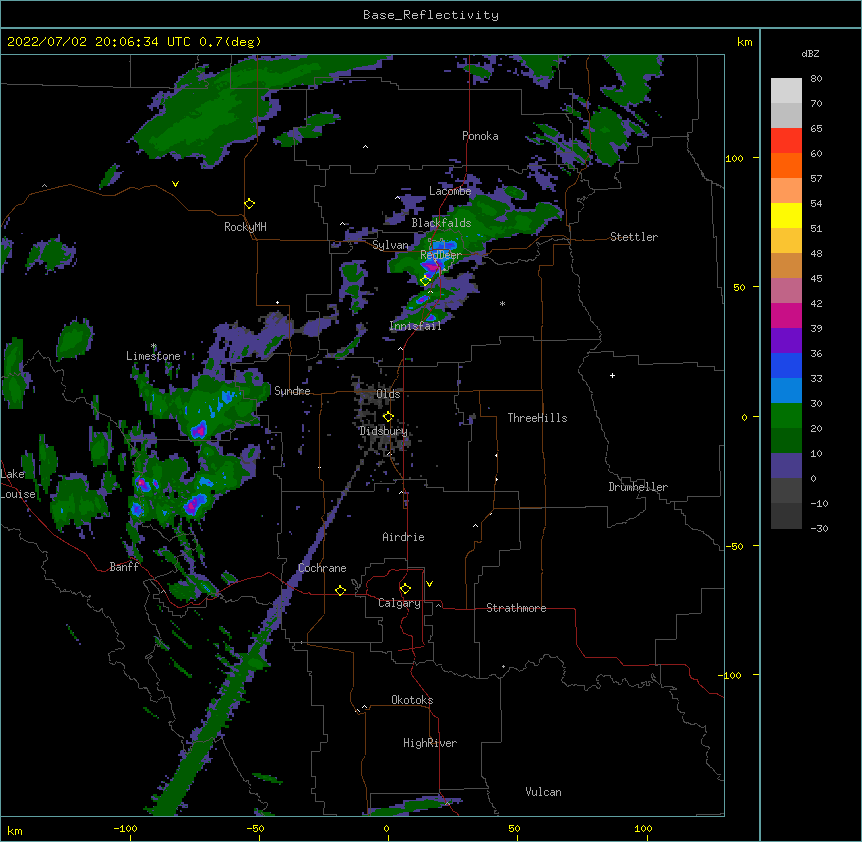
Task: Click the Didsbury town label
Action: click(383, 431)
